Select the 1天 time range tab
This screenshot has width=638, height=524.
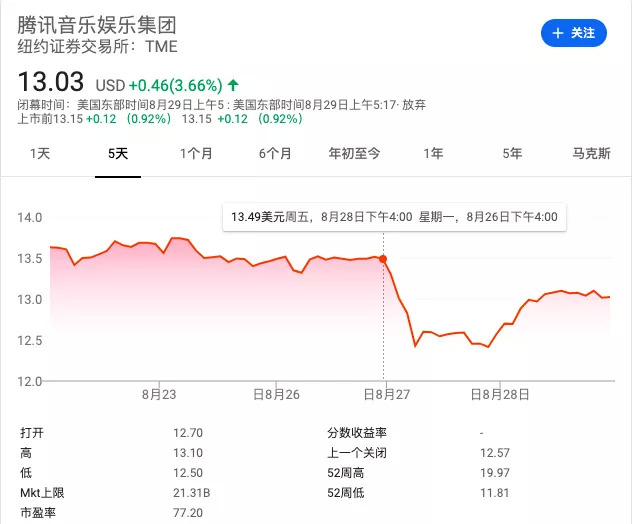[40, 154]
